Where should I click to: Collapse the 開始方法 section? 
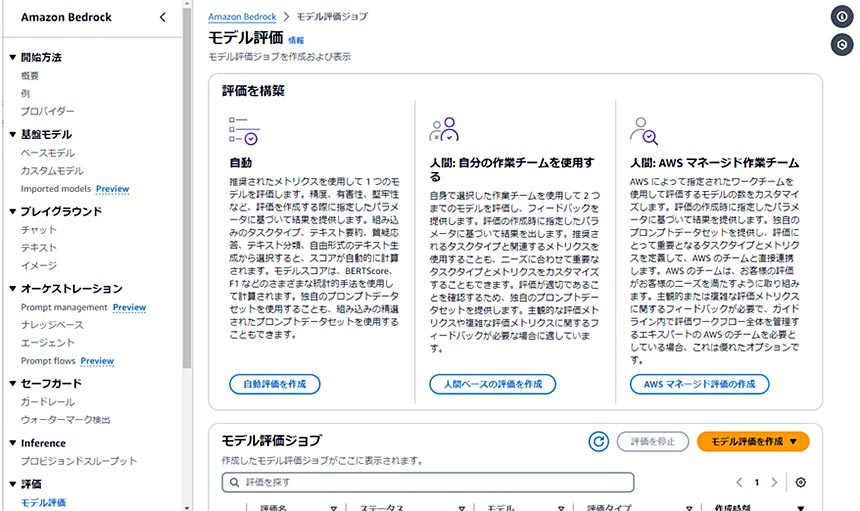13,57
